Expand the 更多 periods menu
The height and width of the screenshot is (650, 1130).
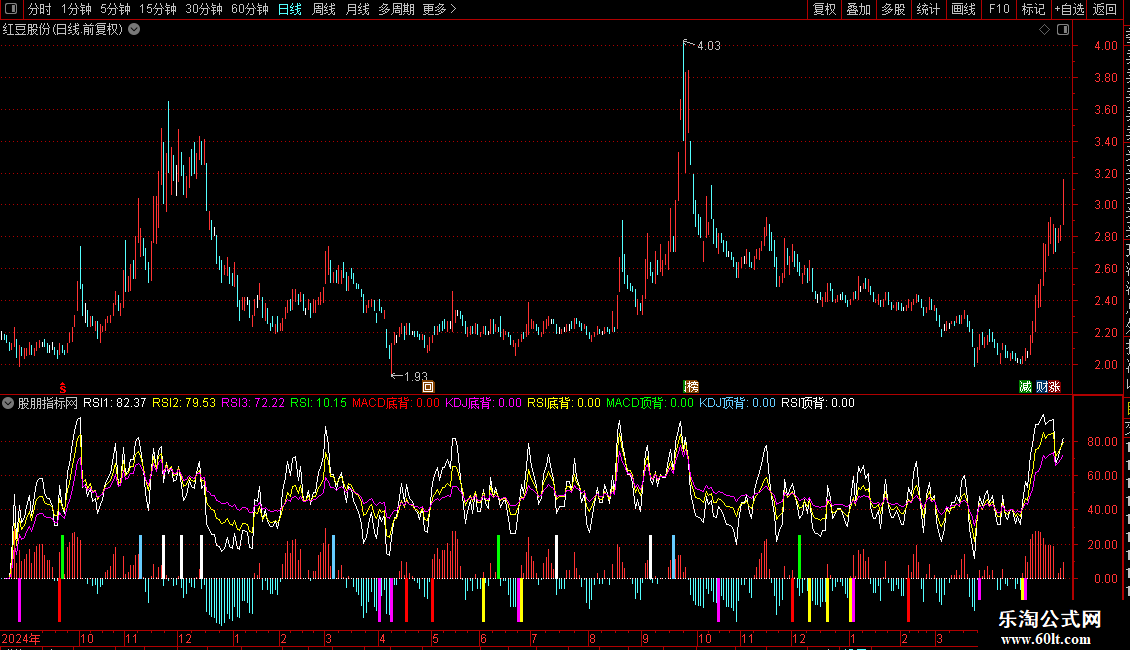pos(440,9)
